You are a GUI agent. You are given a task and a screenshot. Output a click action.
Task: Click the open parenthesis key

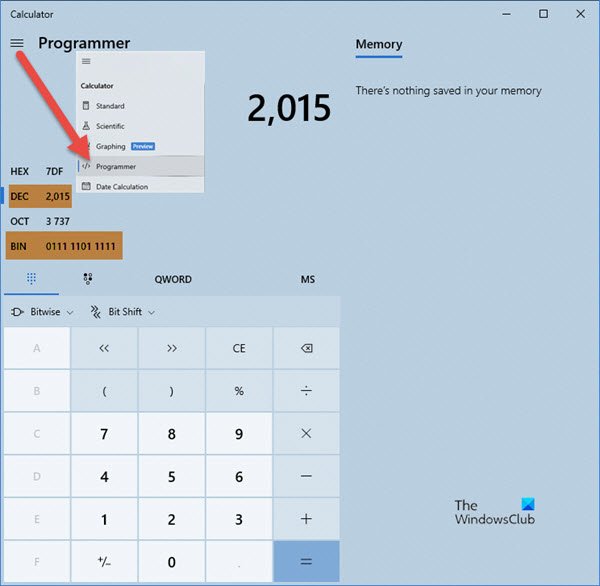coord(104,391)
